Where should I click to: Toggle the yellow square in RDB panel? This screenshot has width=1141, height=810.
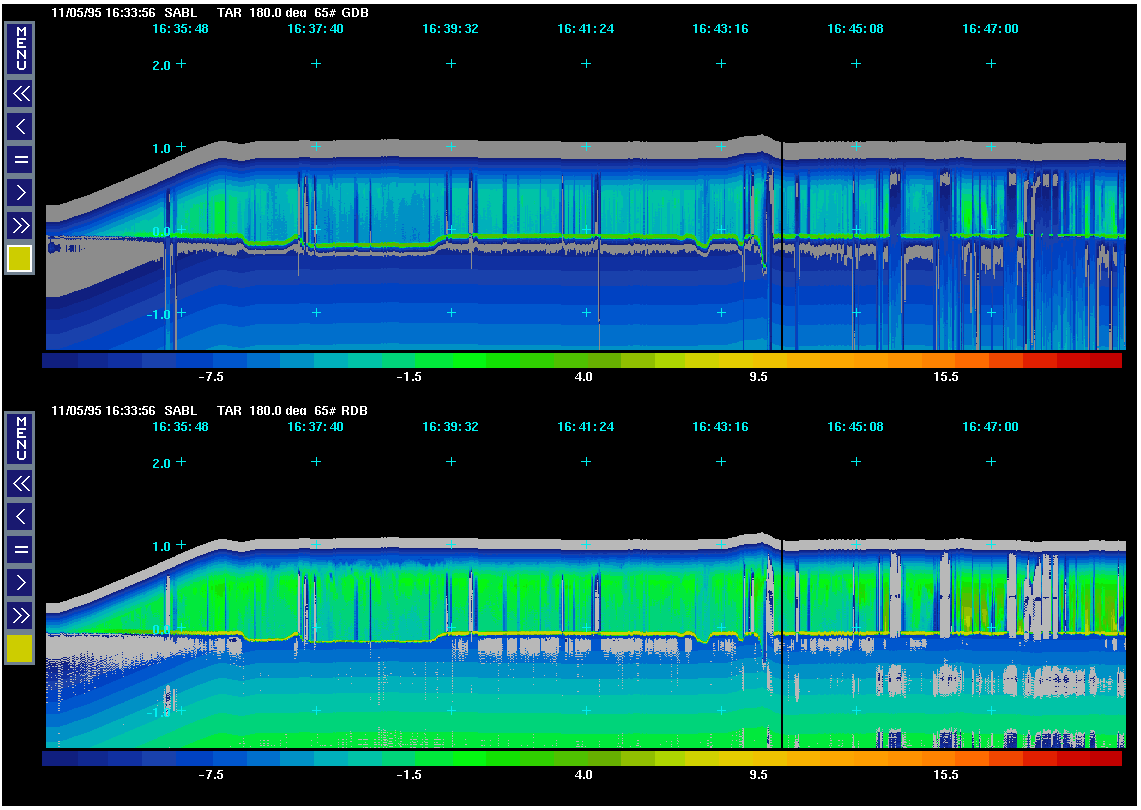coord(20,648)
